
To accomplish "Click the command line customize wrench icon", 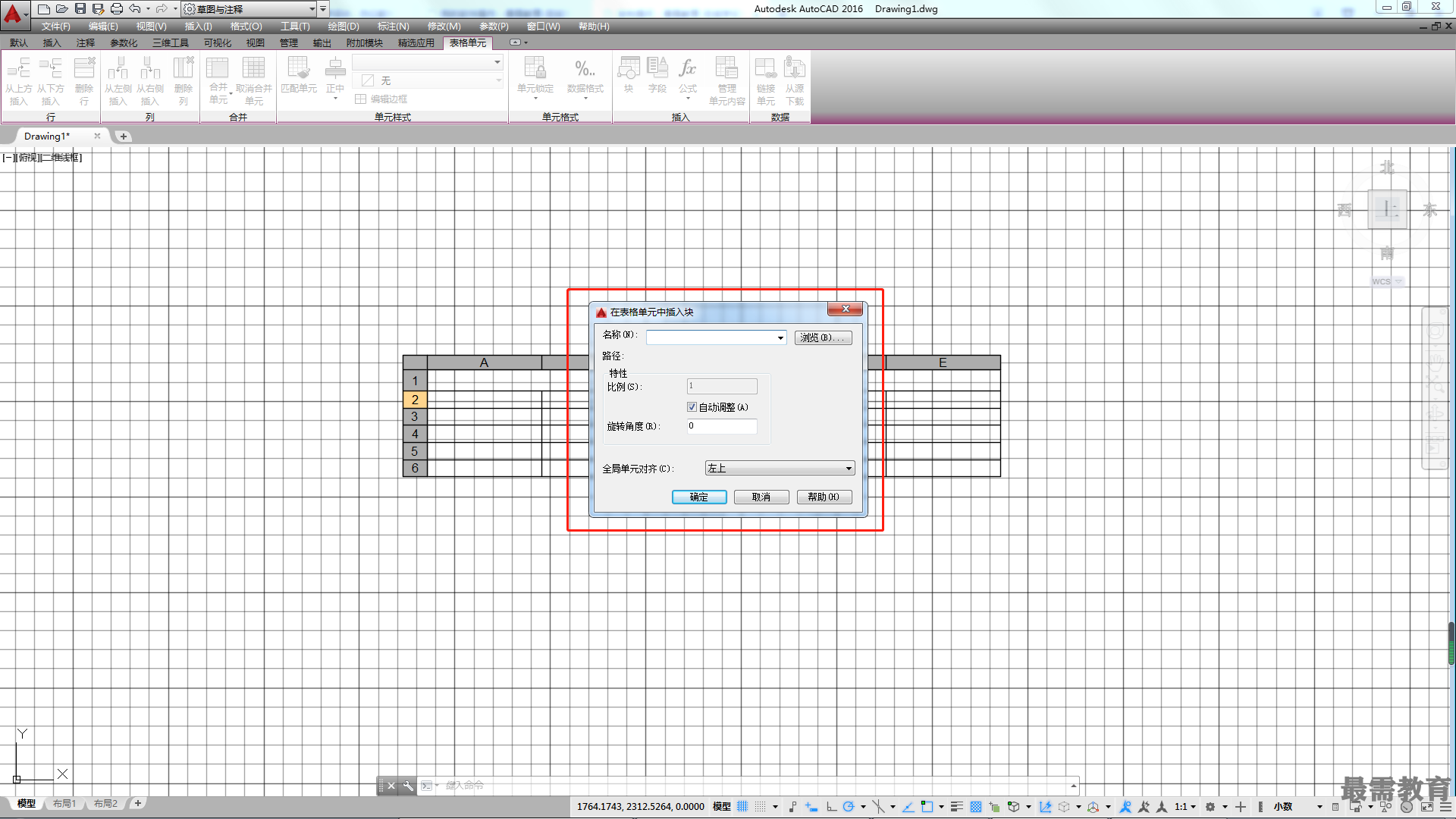I will (408, 786).
